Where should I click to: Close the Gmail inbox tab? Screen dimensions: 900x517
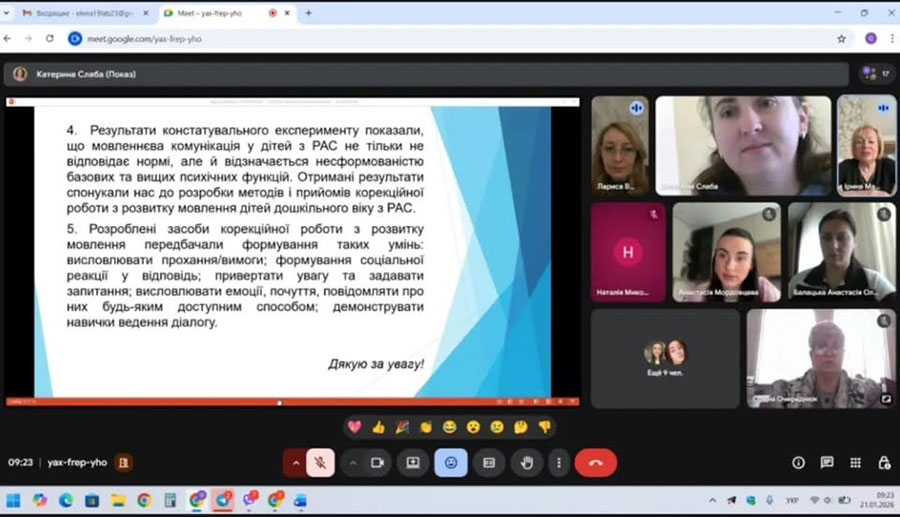pos(146,13)
